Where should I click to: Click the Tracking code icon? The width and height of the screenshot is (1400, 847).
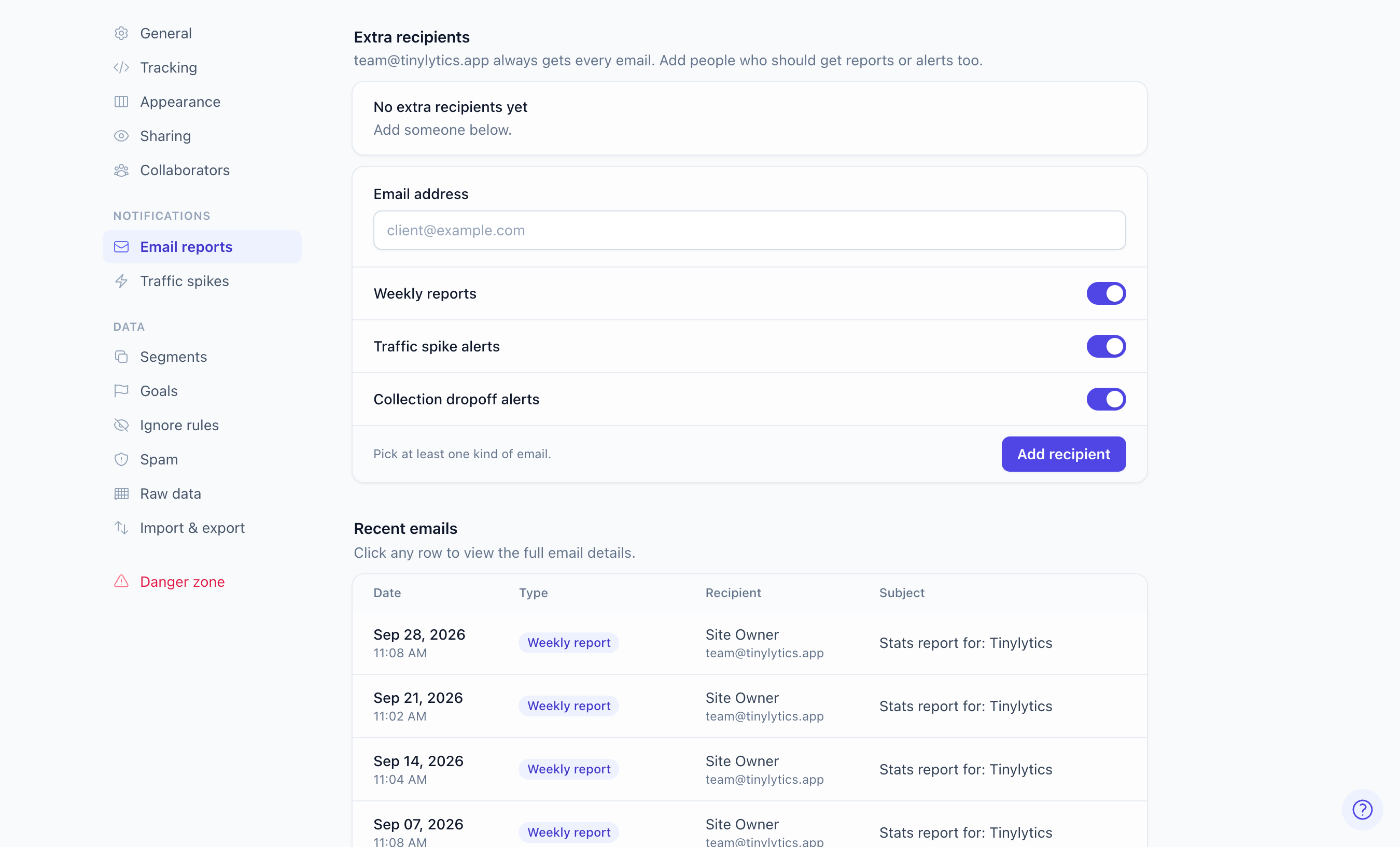point(121,67)
